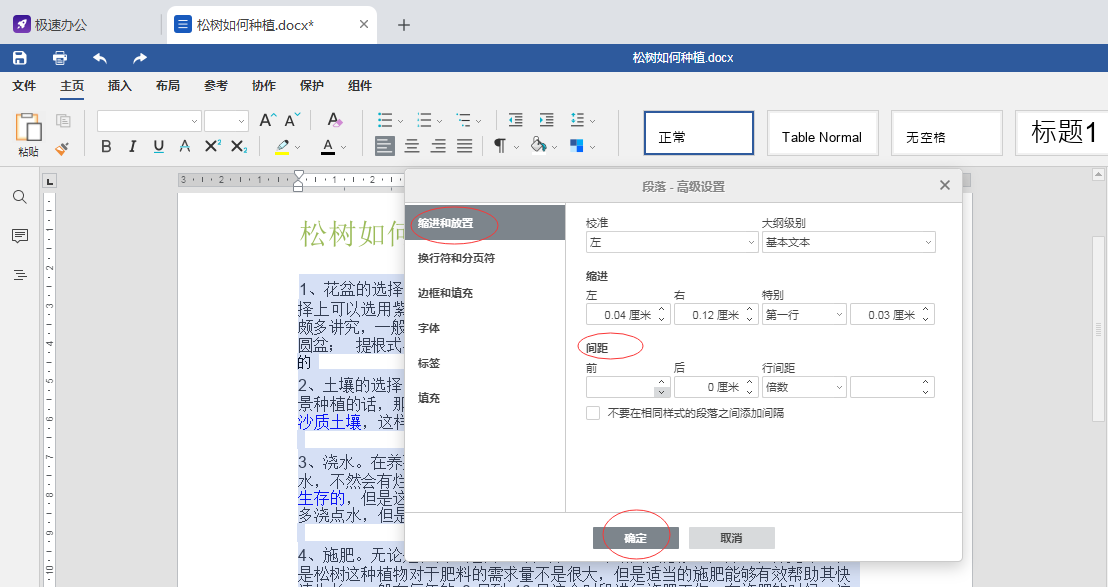Click the Save icon in title bar
Viewport: 1108px width, 587px height.
[x=20, y=58]
